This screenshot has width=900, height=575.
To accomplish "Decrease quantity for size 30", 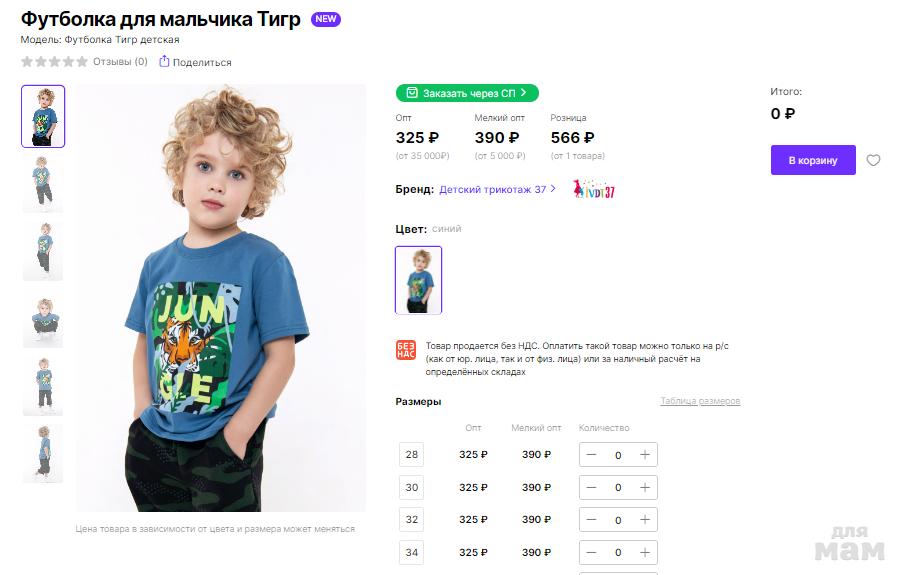I will pos(592,488).
